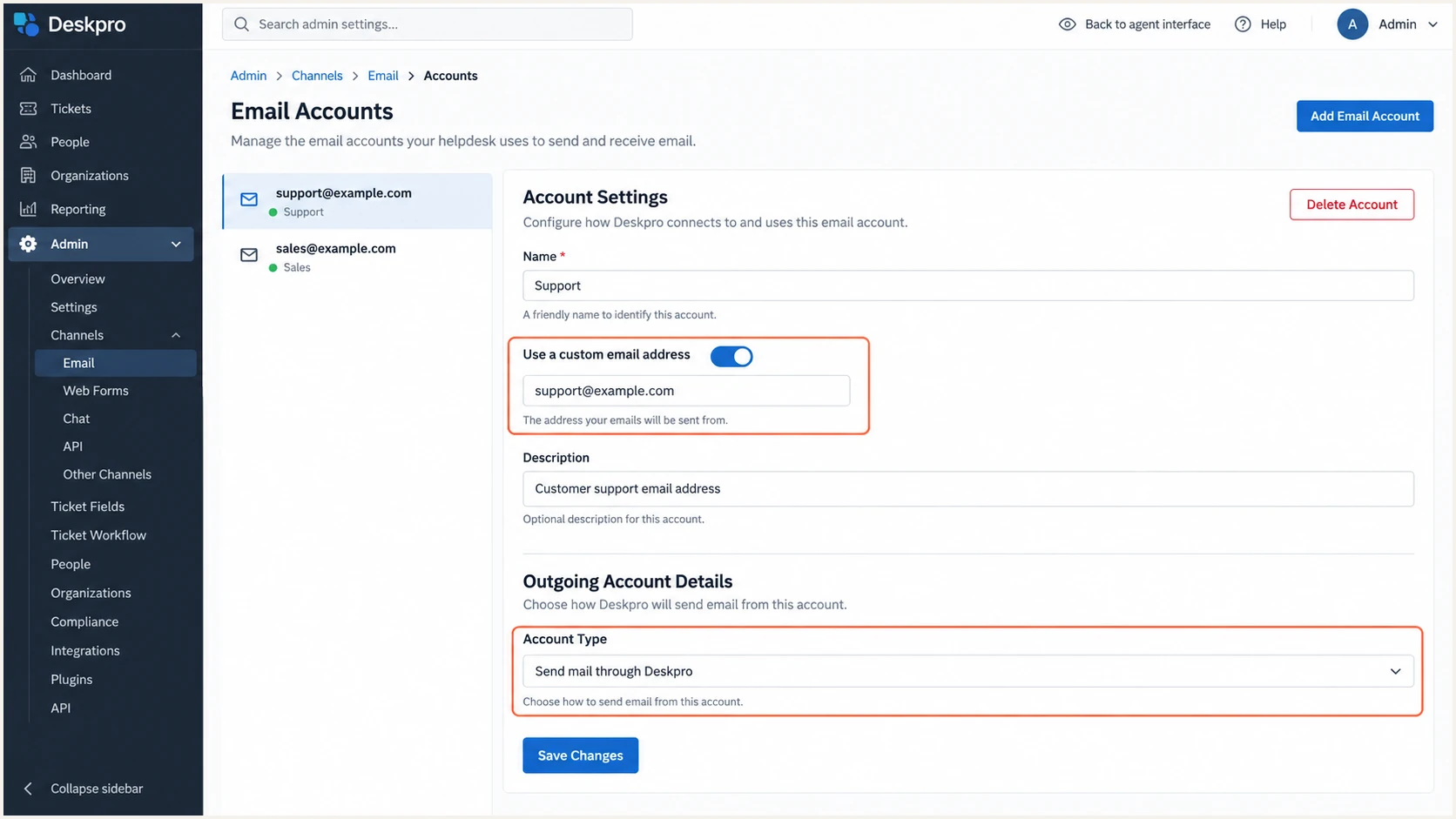Click the Reporting chart icon
The width and height of the screenshot is (1456, 819).
[28, 209]
